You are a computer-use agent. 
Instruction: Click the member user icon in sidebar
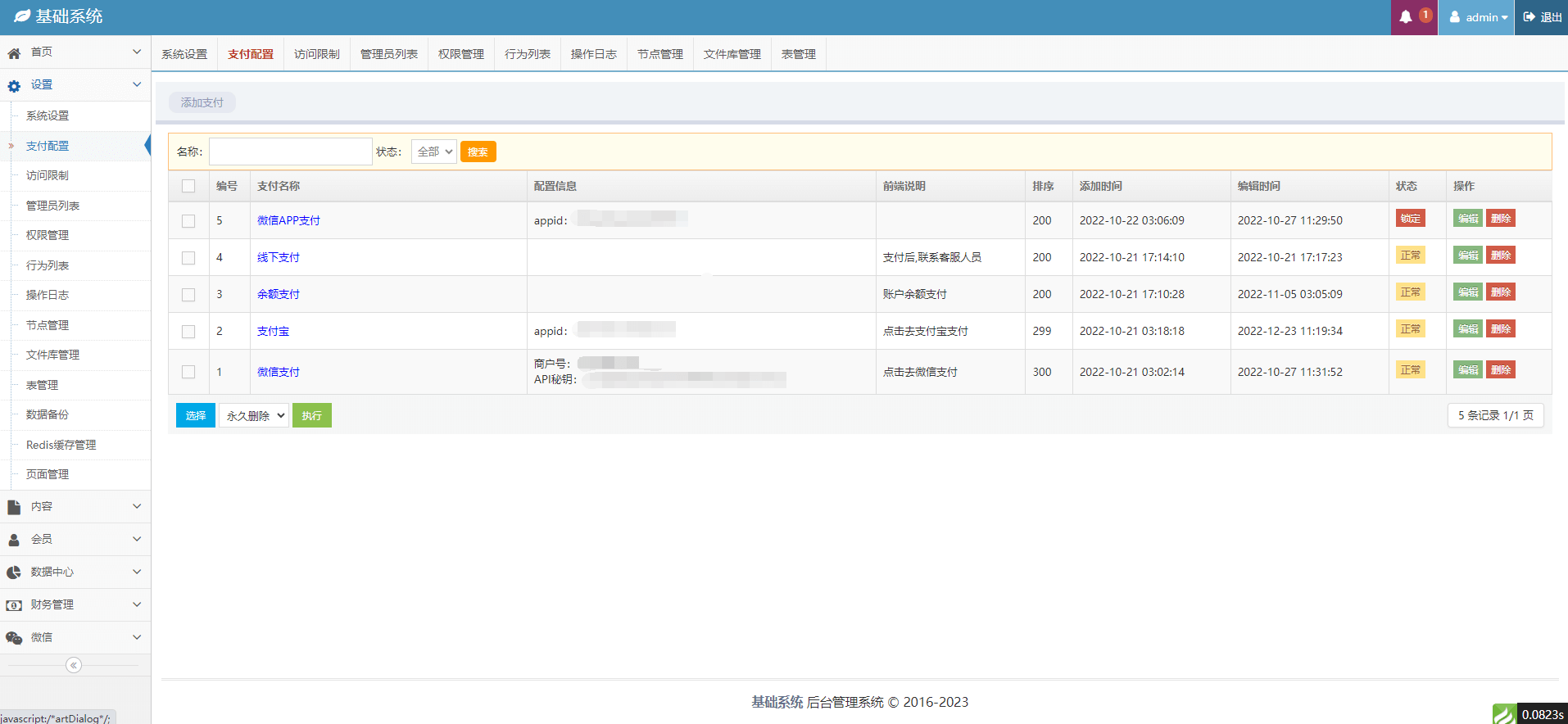coord(14,540)
